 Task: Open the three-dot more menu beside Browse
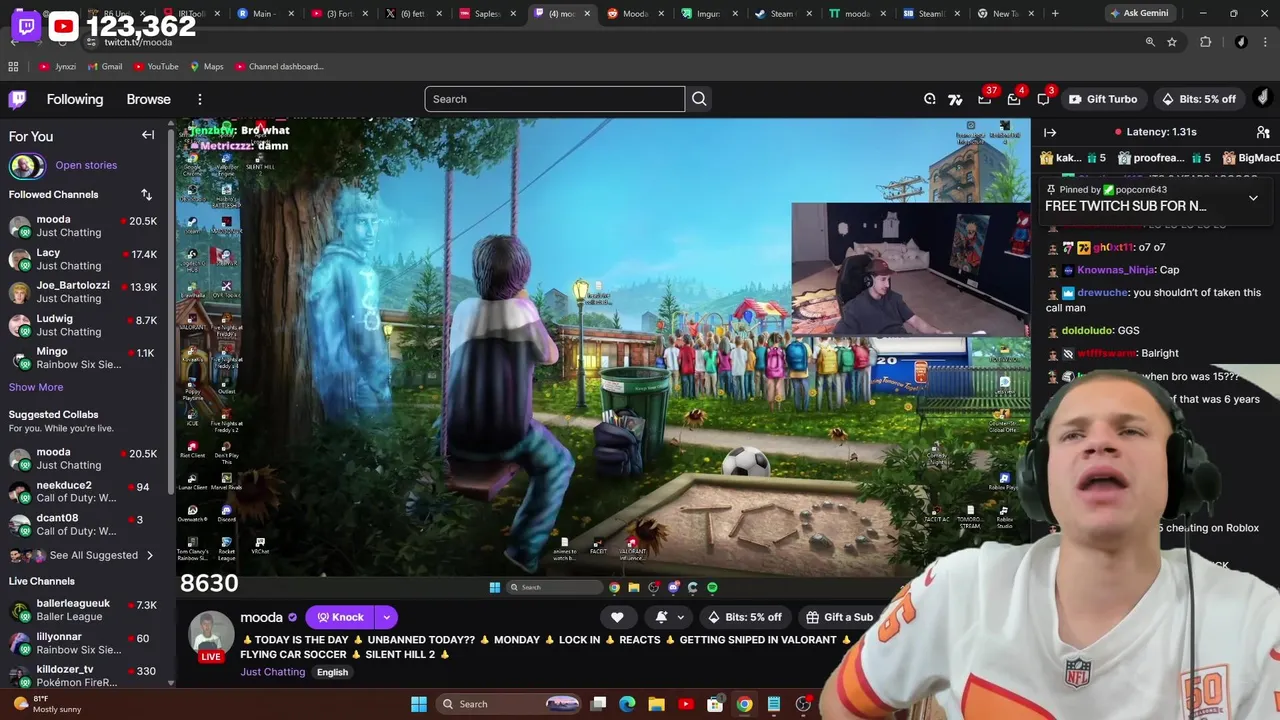coord(200,99)
